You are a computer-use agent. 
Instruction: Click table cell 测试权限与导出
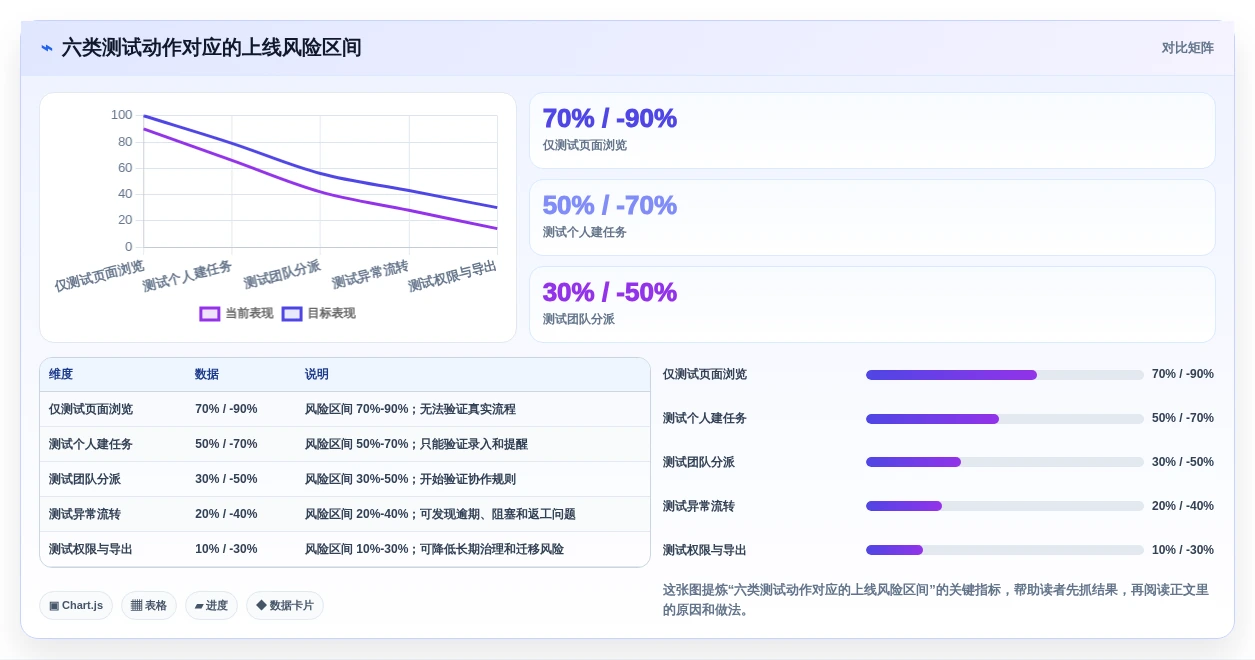click(x=91, y=550)
